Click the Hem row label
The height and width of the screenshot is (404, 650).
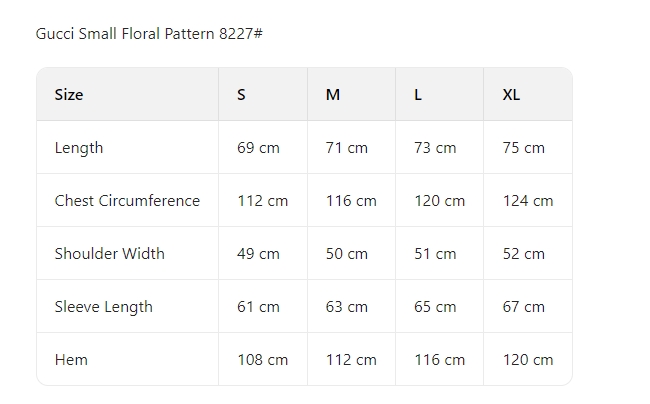click(71, 360)
